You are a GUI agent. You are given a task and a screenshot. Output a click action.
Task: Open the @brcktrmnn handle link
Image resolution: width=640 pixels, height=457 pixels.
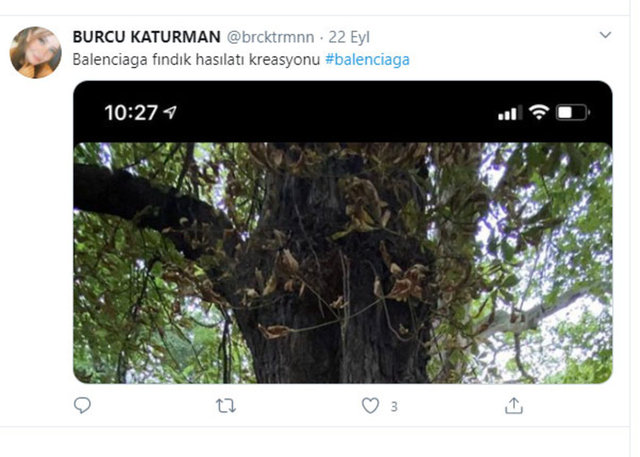(x=268, y=37)
